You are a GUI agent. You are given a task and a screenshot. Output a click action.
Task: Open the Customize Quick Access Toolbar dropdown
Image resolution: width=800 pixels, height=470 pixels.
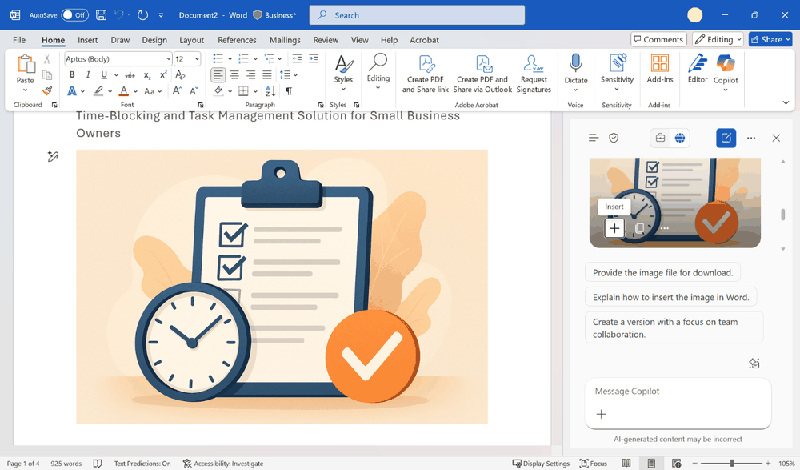[161, 16]
